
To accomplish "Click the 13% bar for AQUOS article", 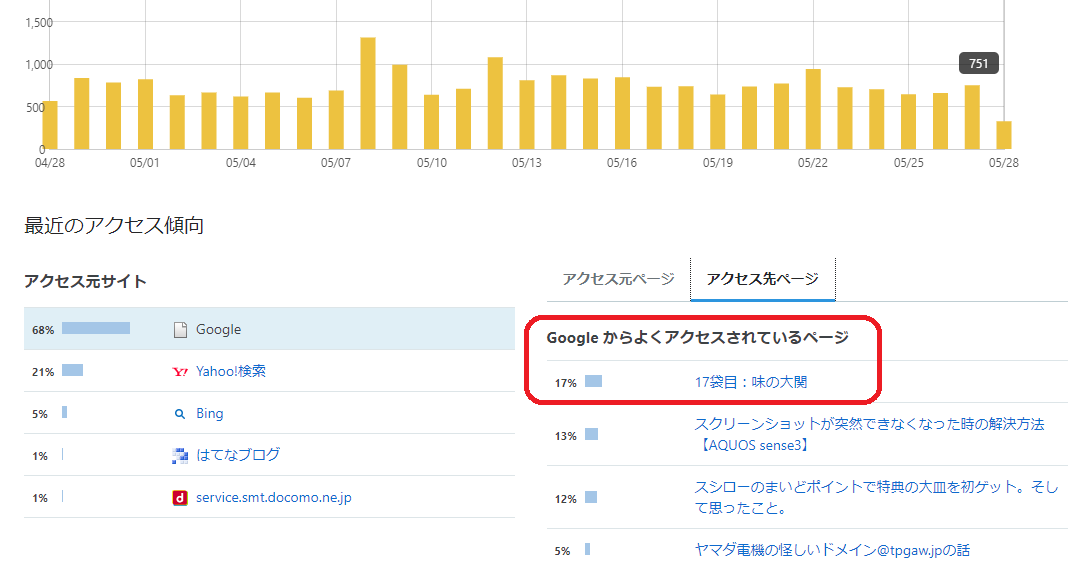I will pyautogui.click(x=591, y=434).
